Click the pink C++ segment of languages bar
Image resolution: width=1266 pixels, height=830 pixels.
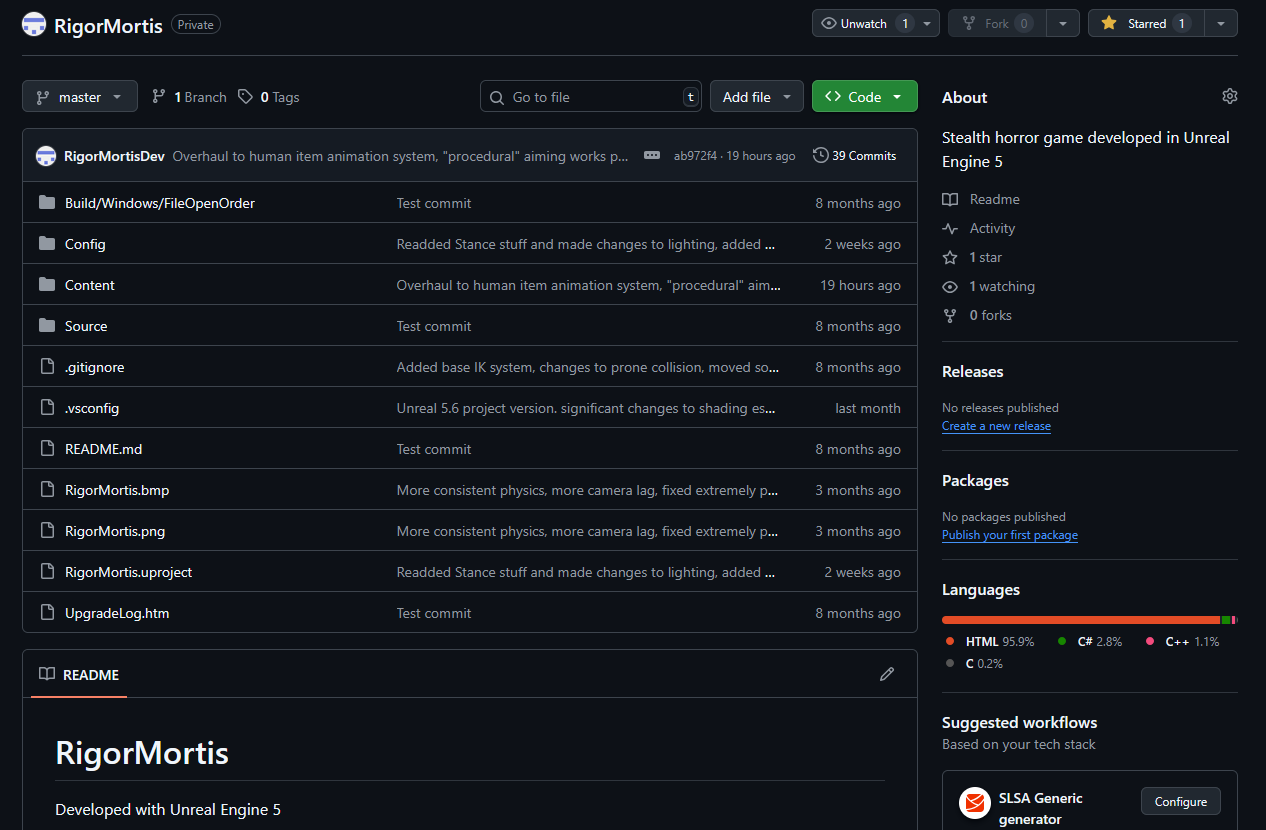click(x=1234, y=620)
